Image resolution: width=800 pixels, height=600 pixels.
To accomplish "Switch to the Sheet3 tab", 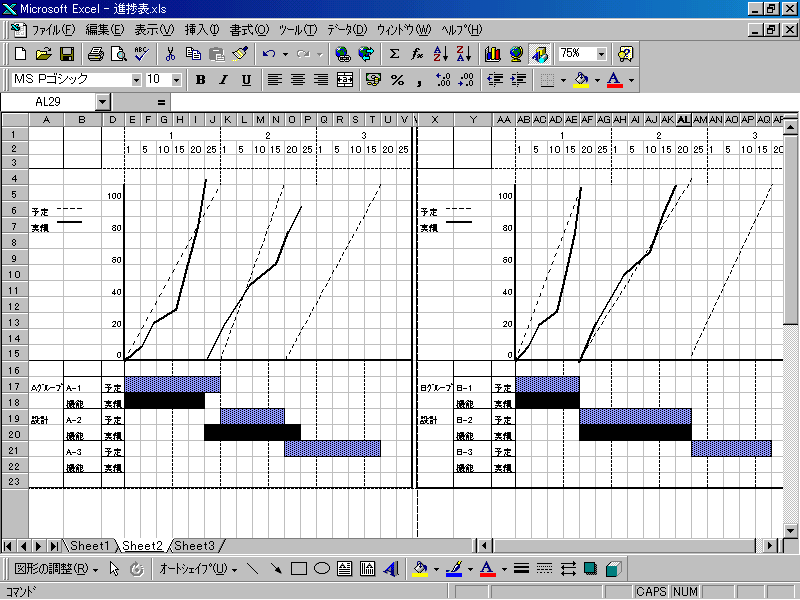I will click(194, 546).
